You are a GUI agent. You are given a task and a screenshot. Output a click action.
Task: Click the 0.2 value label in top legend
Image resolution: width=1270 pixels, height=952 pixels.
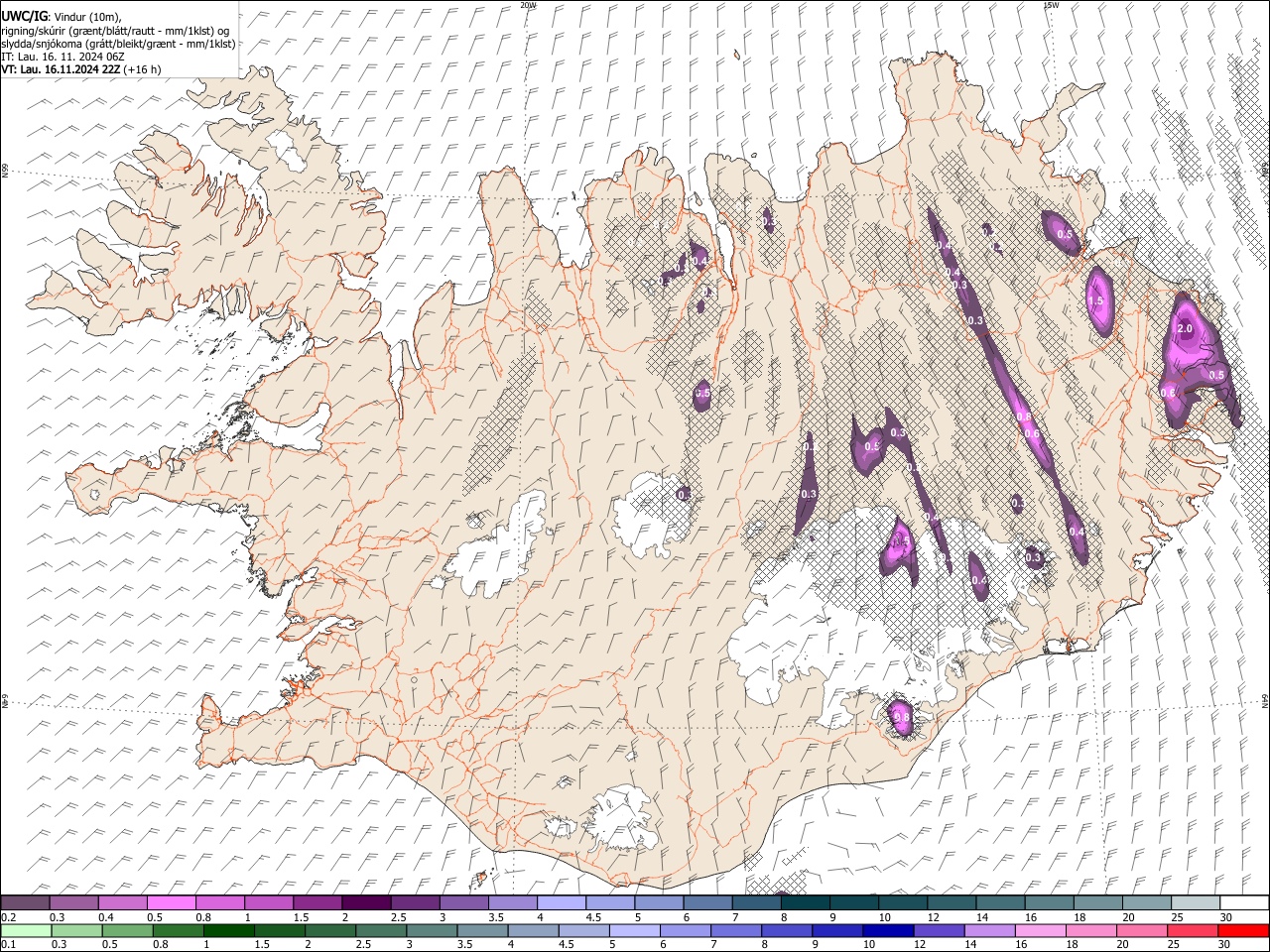[8, 917]
